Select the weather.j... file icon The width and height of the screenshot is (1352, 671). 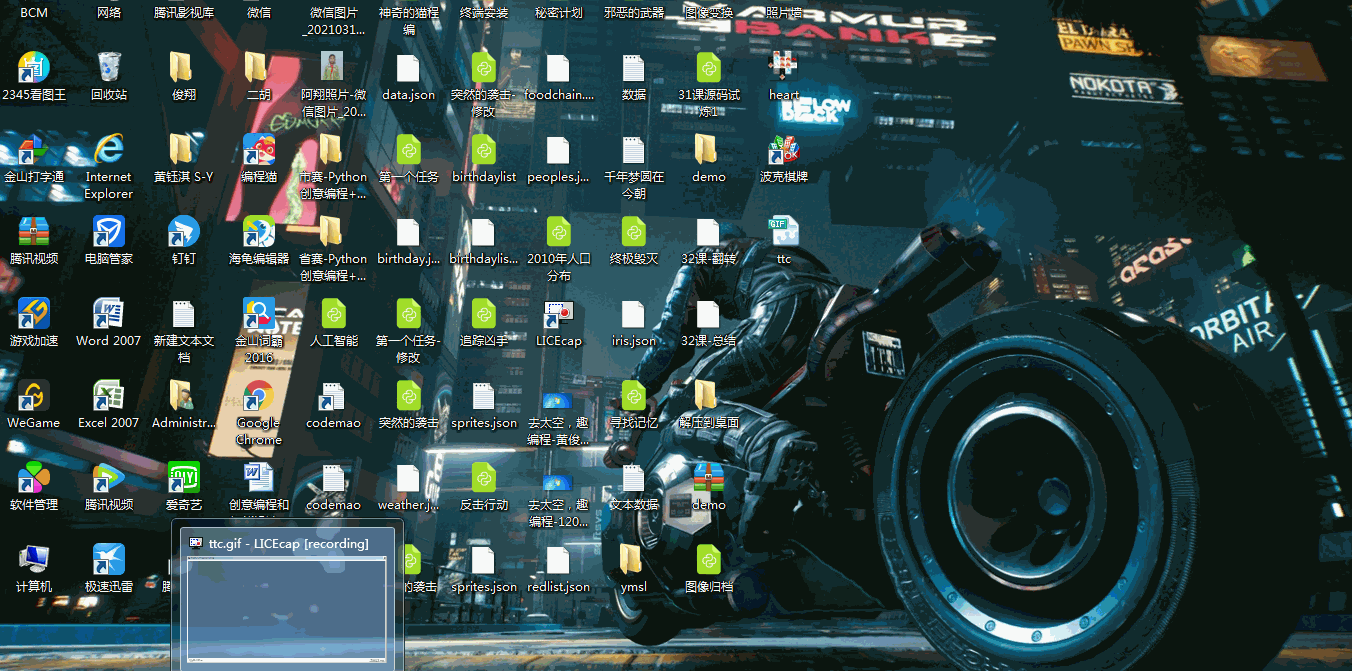tap(409, 478)
